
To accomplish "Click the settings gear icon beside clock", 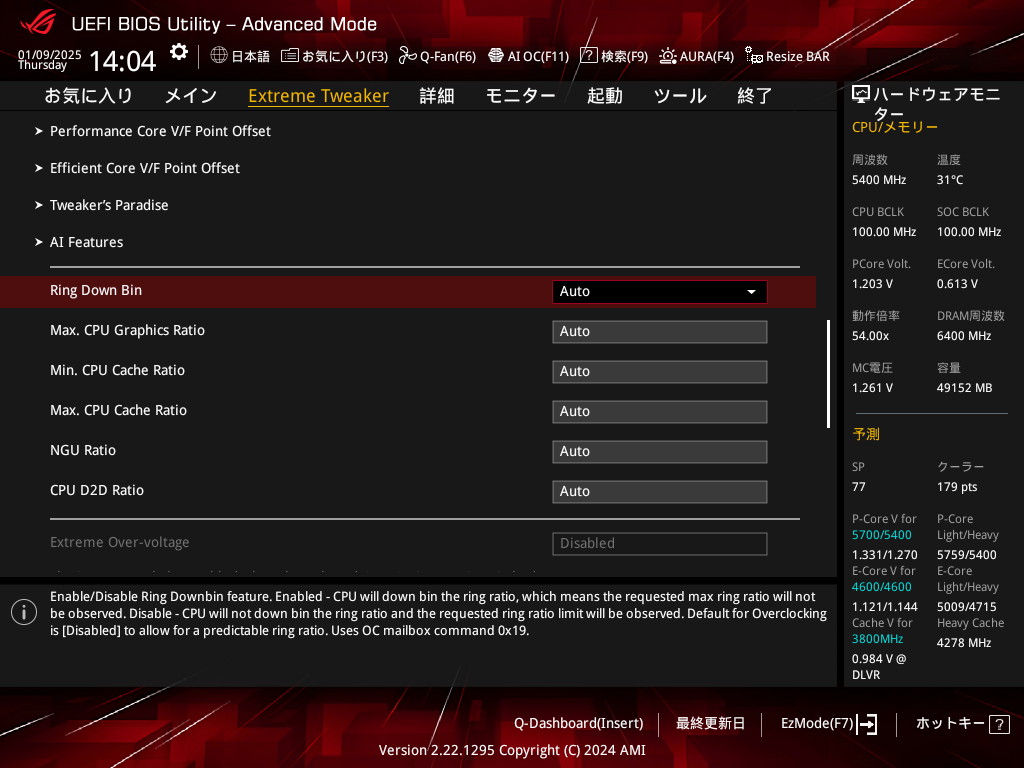I will pos(178,52).
